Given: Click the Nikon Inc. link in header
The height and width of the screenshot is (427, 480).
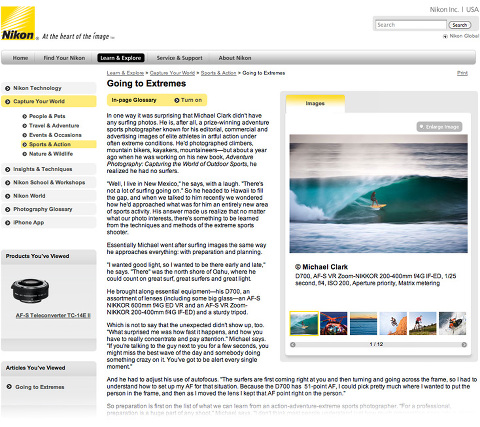Looking at the screenshot, I should click(x=444, y=10).
